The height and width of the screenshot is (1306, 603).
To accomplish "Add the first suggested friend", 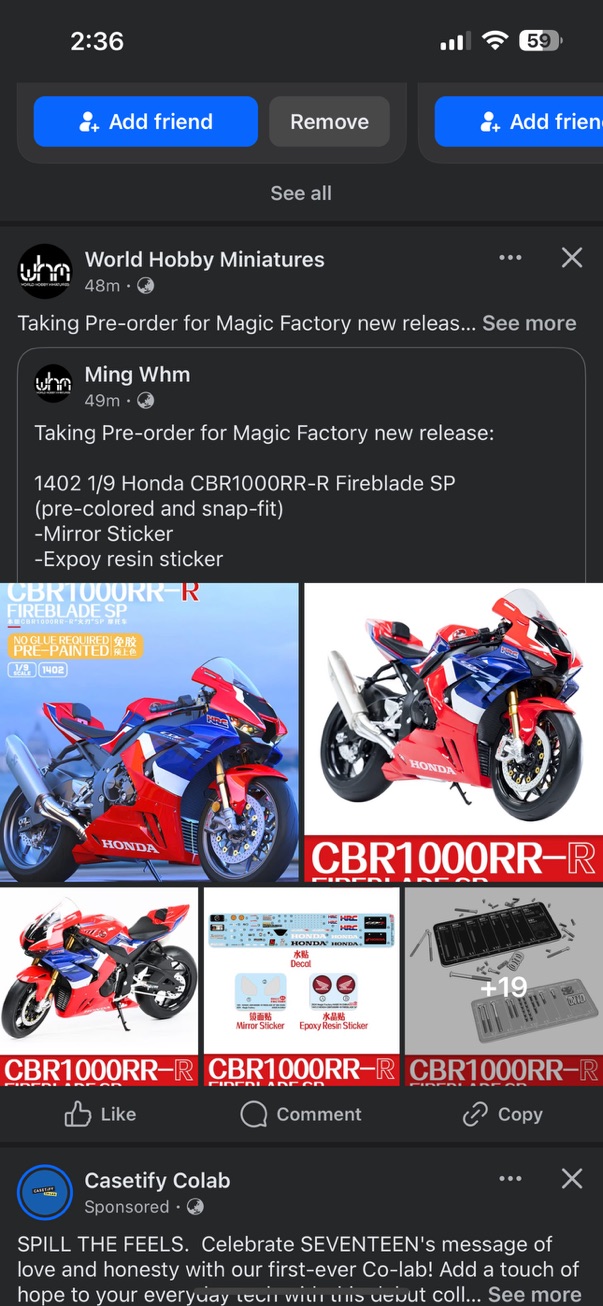I will 146,122.
